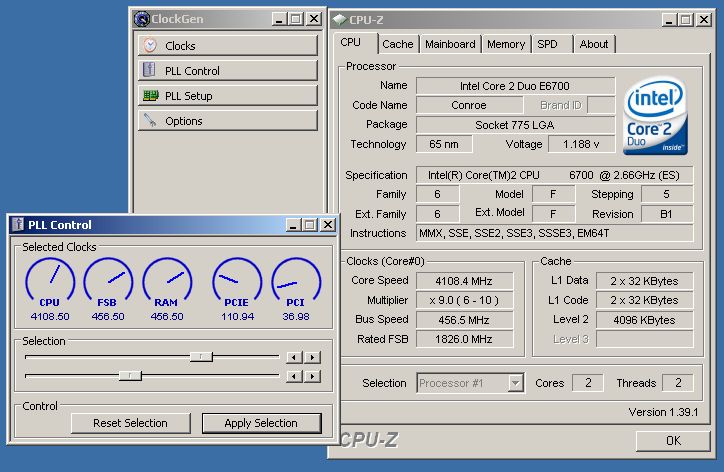Click the lower Selection slider thumb
The image size is (724, 472).
click(130, 375)
